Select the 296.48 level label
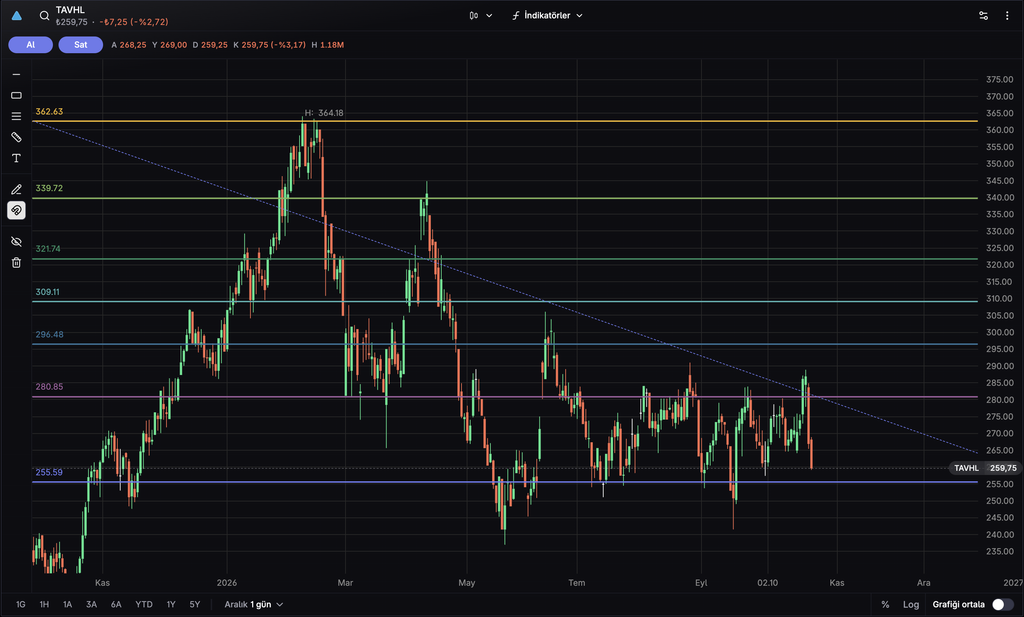This screenshot has width=1024, height=617. 49,334
